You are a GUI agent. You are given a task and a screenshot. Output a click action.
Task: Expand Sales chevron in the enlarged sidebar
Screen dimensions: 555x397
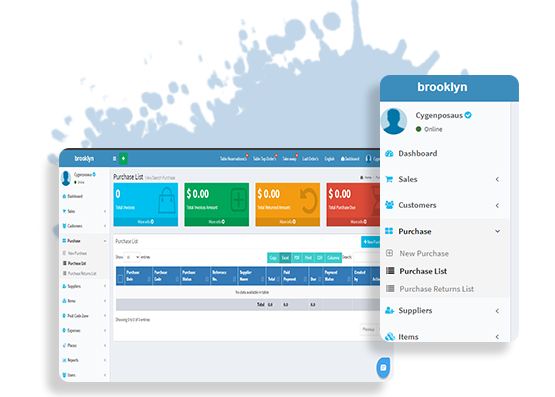click(x=497, y=179)
